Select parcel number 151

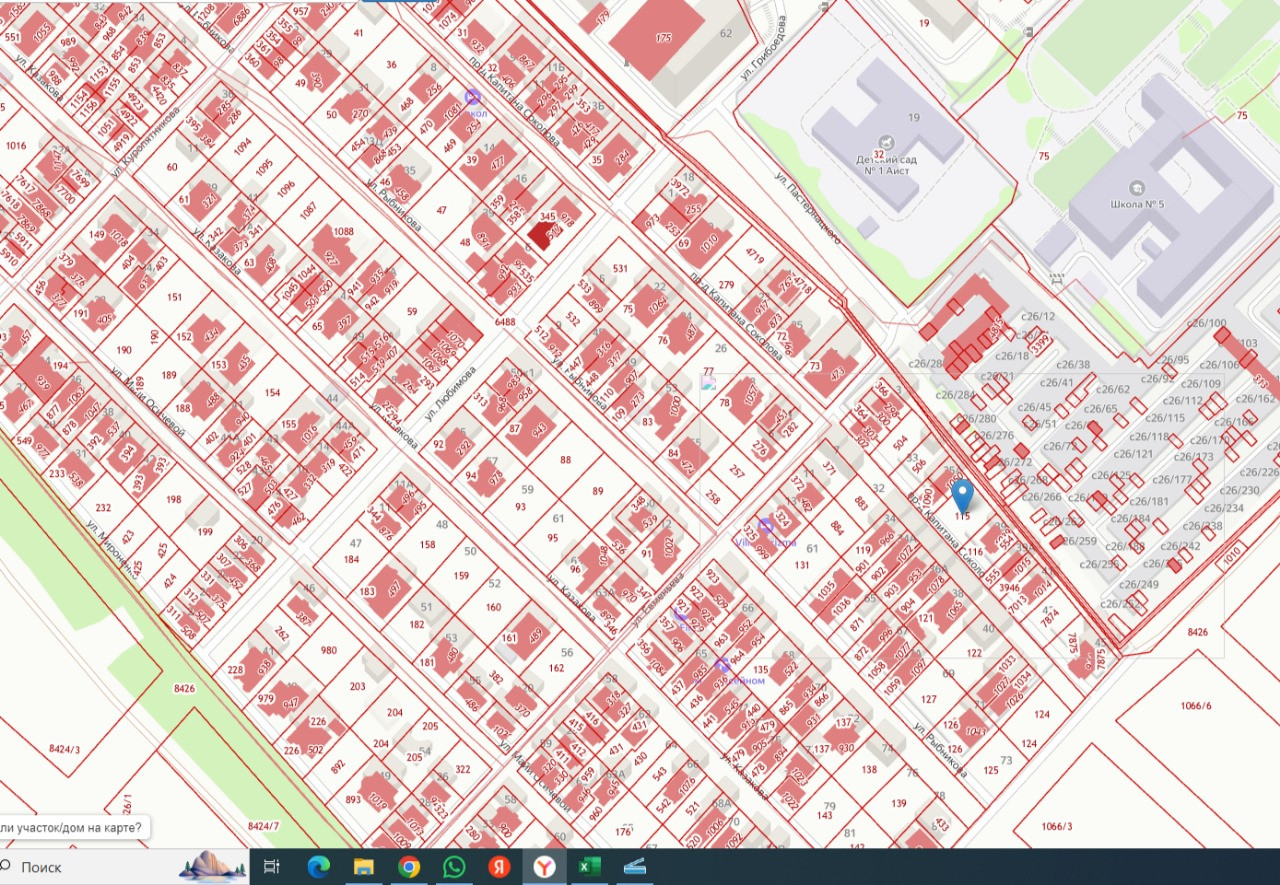click(x=175, y=297)
